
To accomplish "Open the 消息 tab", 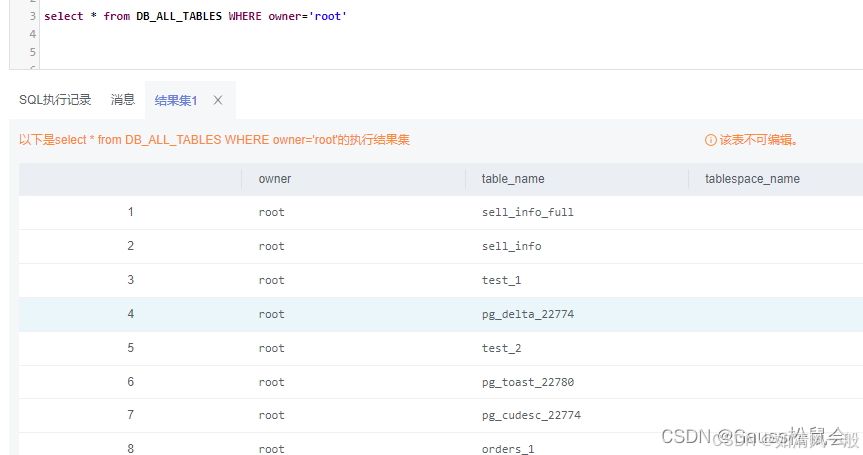I will (x=123, y=100).
